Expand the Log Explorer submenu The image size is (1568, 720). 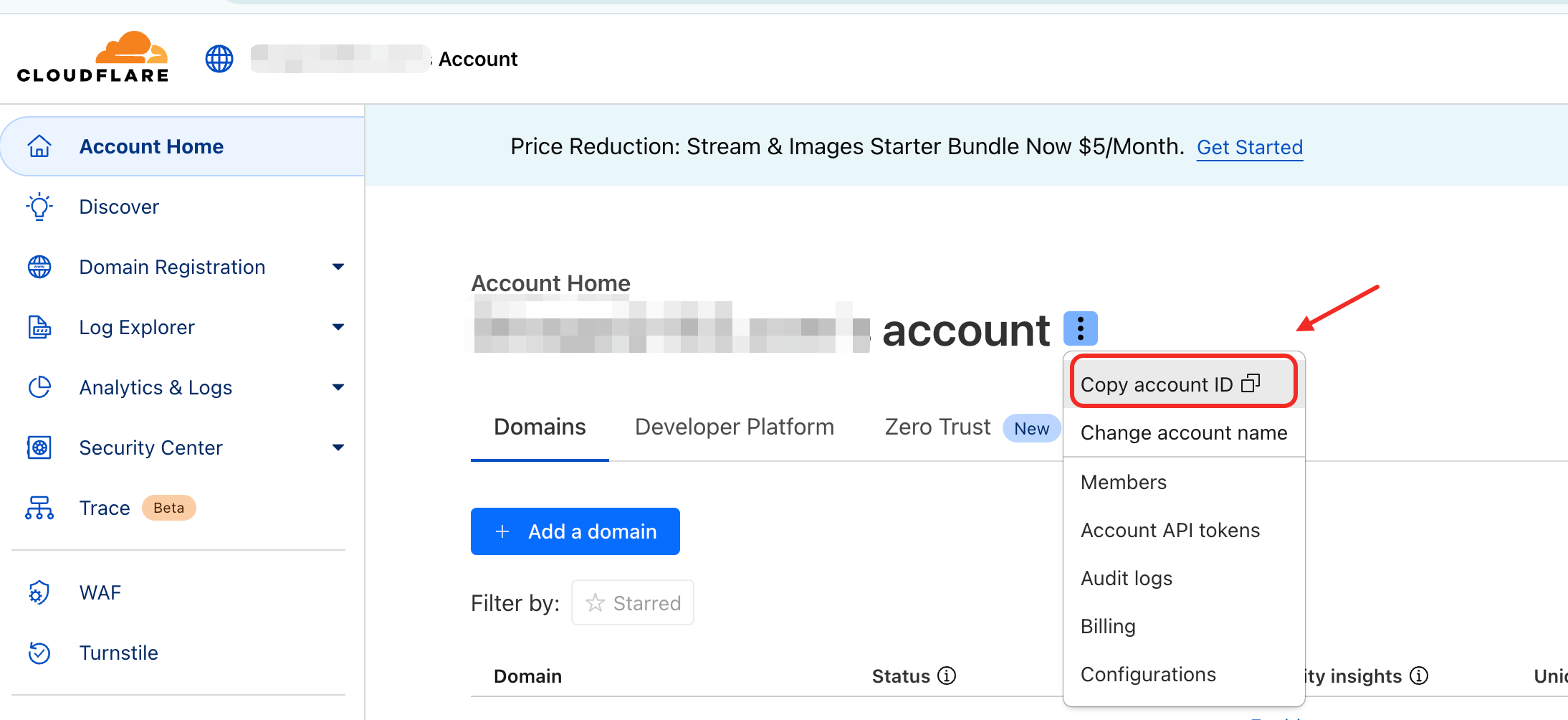tap(338, 327)
